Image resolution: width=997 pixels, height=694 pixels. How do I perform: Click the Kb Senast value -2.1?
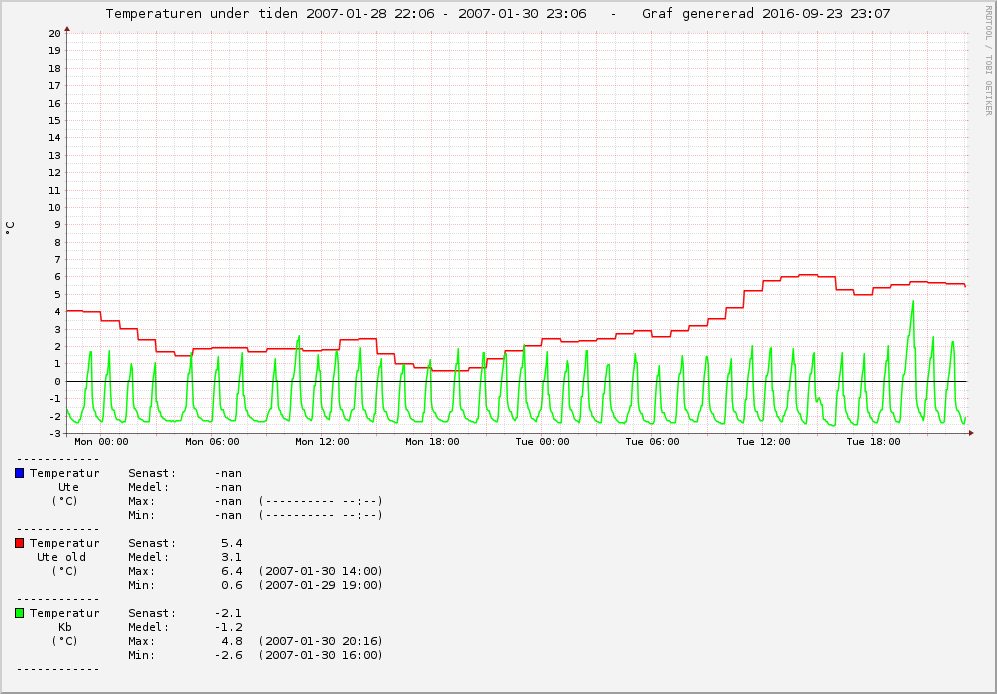point(228,613)
